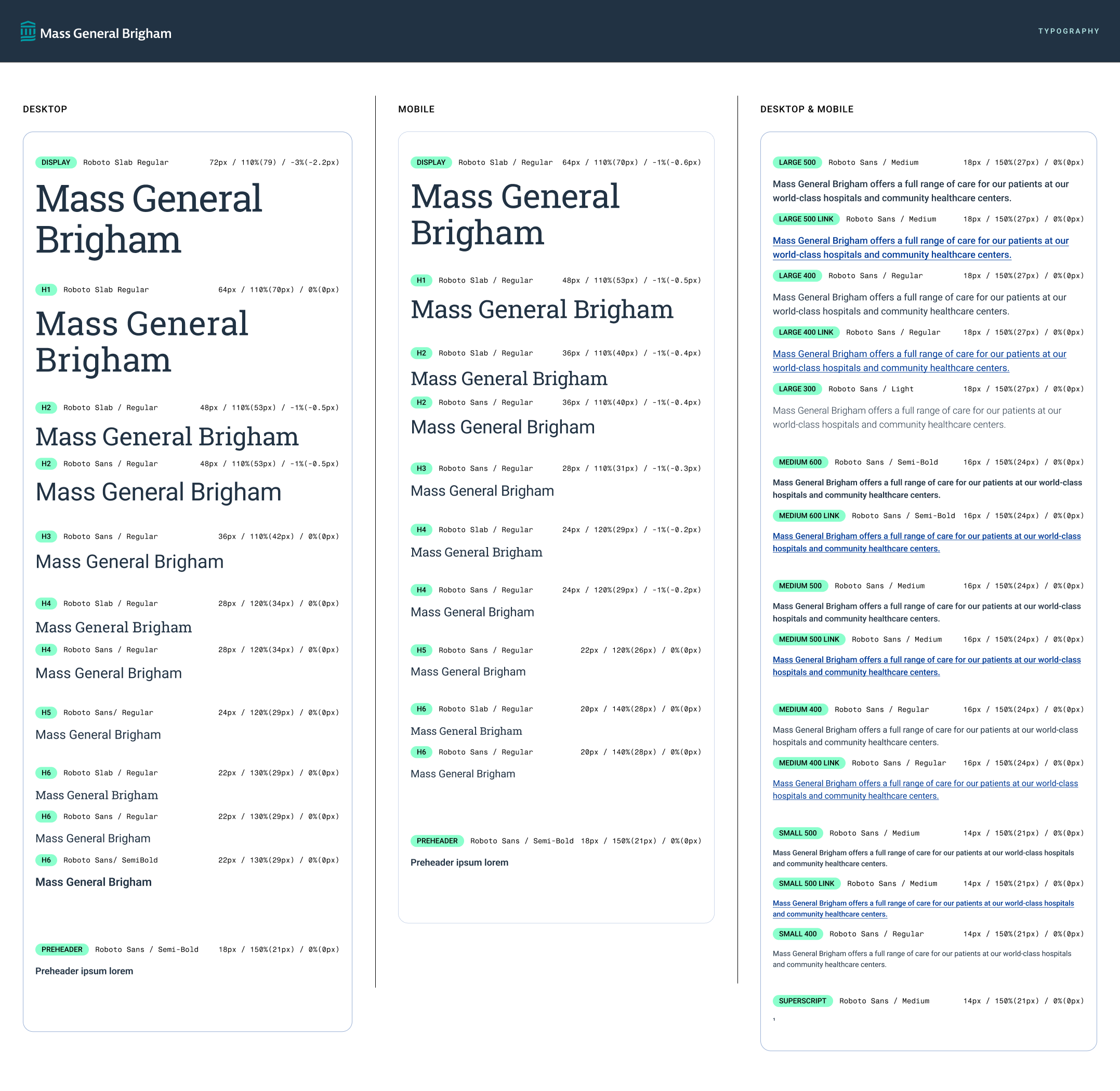Viewport: 1120px width, 1091px height.
Task: Click the MEDIUM 400 LINK badge
Action: point(809,763)
